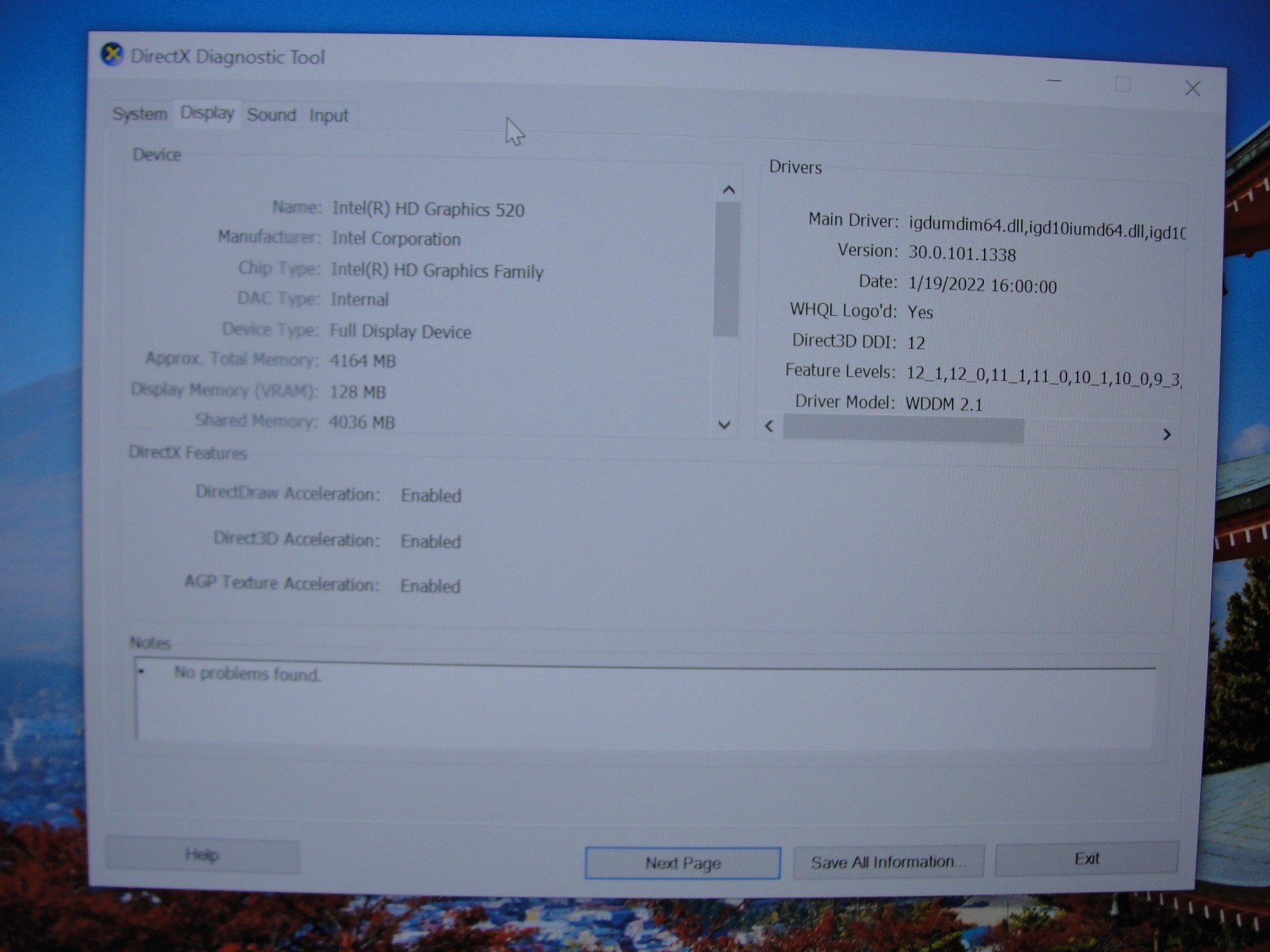Click 'No problems found.' note
The image size is (1270, 952).
click(248, 674)
